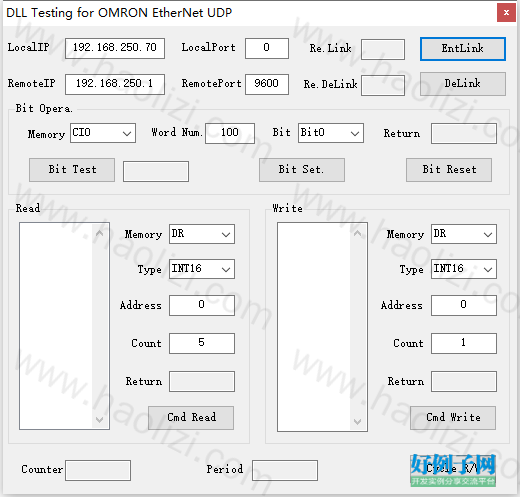Open the Read Type INT16 dropdown

click(x=202, y=269)
